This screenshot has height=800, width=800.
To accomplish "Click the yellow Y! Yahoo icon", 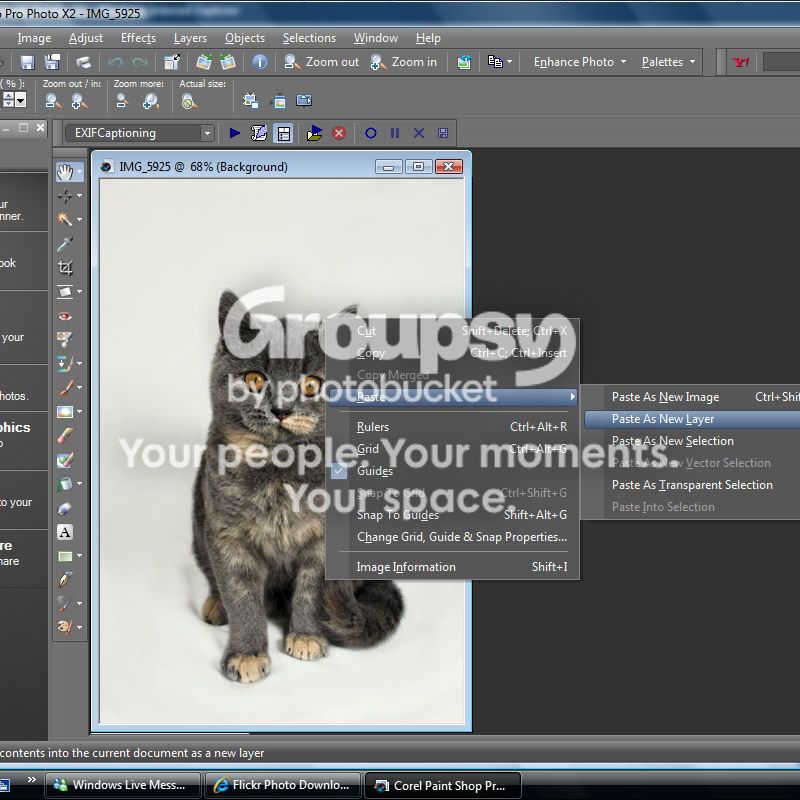I will 741,62.
